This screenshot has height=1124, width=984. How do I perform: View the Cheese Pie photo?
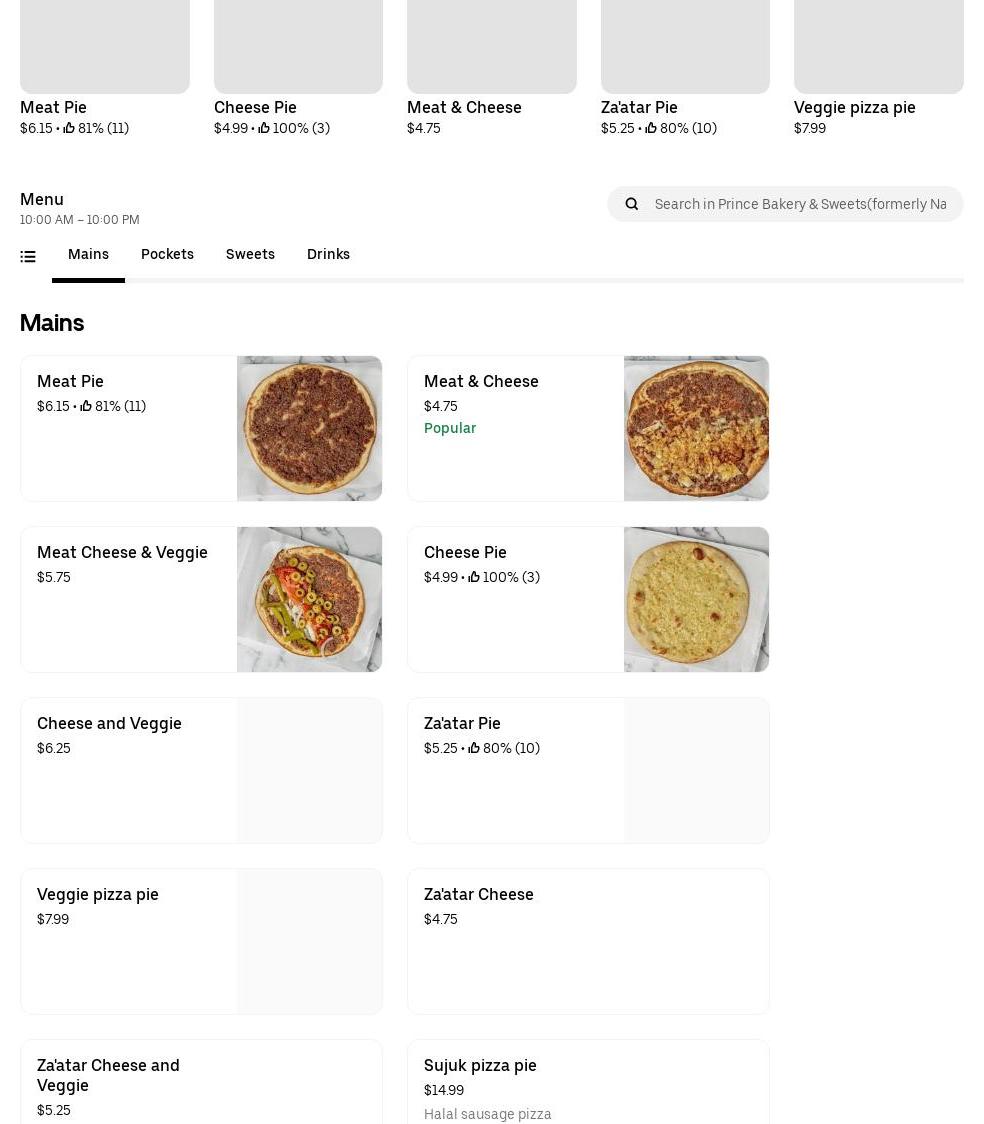pyautogui.click(x=696, y=599)
